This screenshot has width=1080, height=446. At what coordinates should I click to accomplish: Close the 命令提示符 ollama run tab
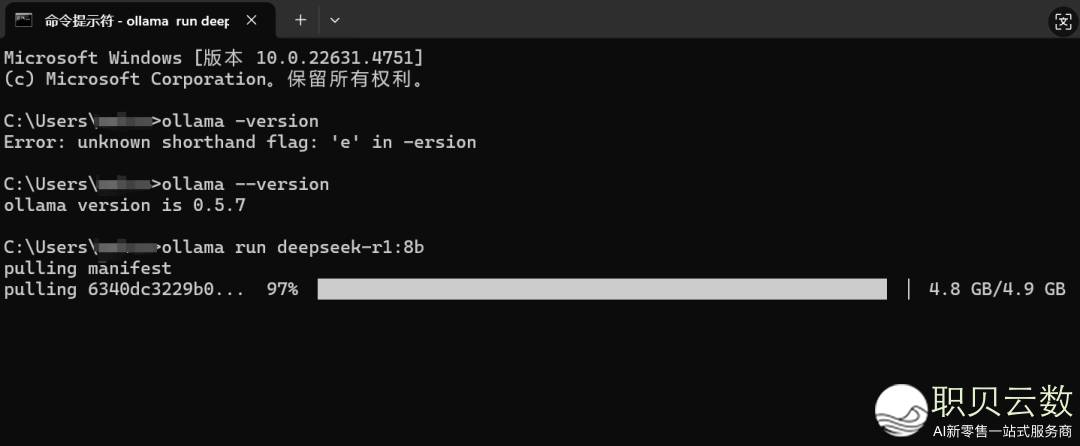click(251, 21)
